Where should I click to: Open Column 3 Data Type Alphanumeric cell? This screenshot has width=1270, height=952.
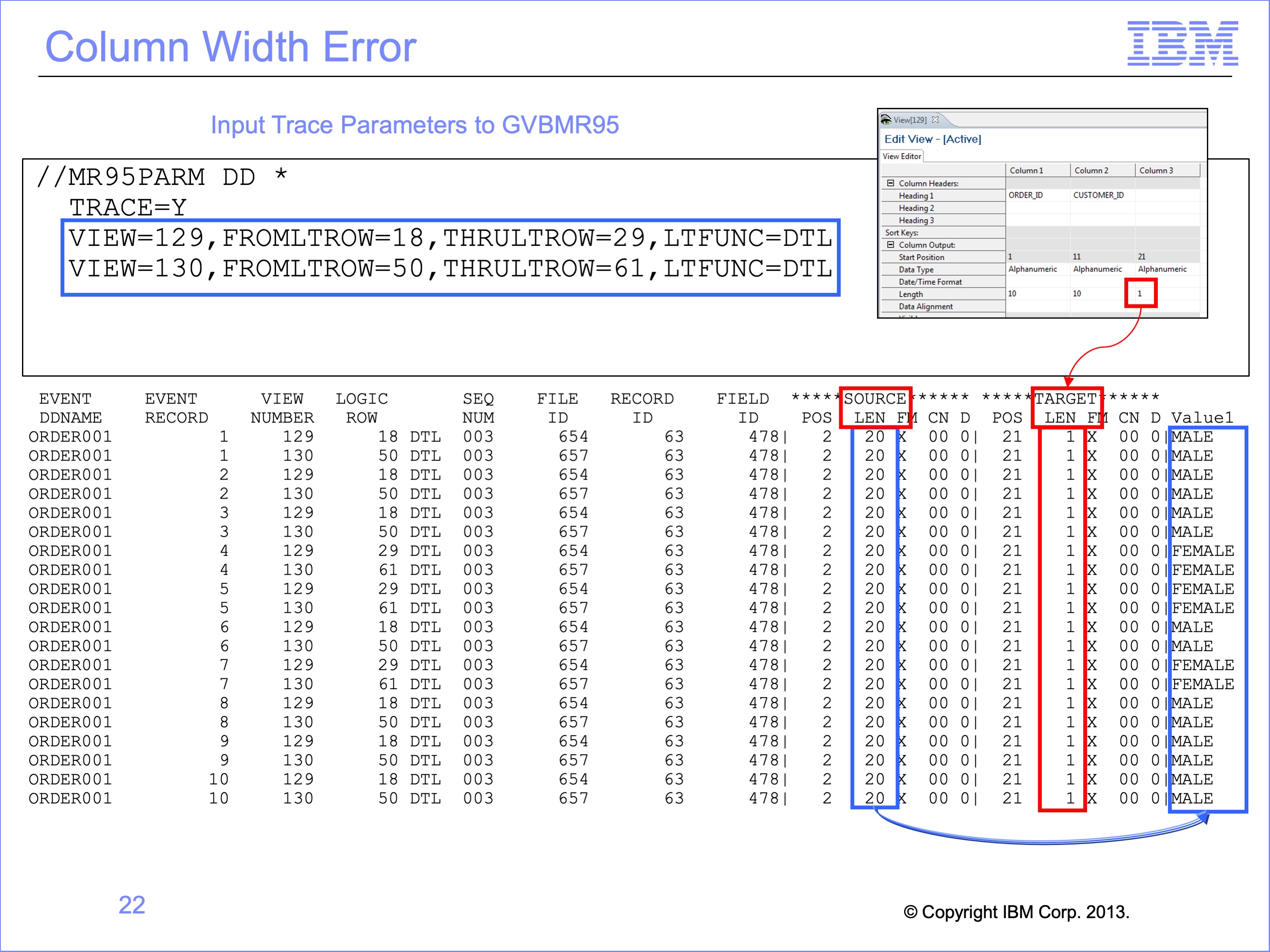(x=1162, y=269)
